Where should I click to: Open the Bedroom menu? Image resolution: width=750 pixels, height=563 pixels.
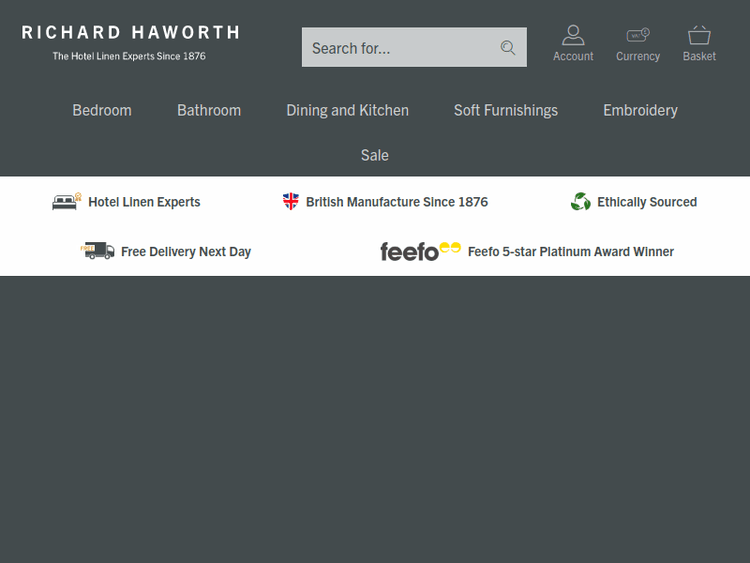(102, 110)
